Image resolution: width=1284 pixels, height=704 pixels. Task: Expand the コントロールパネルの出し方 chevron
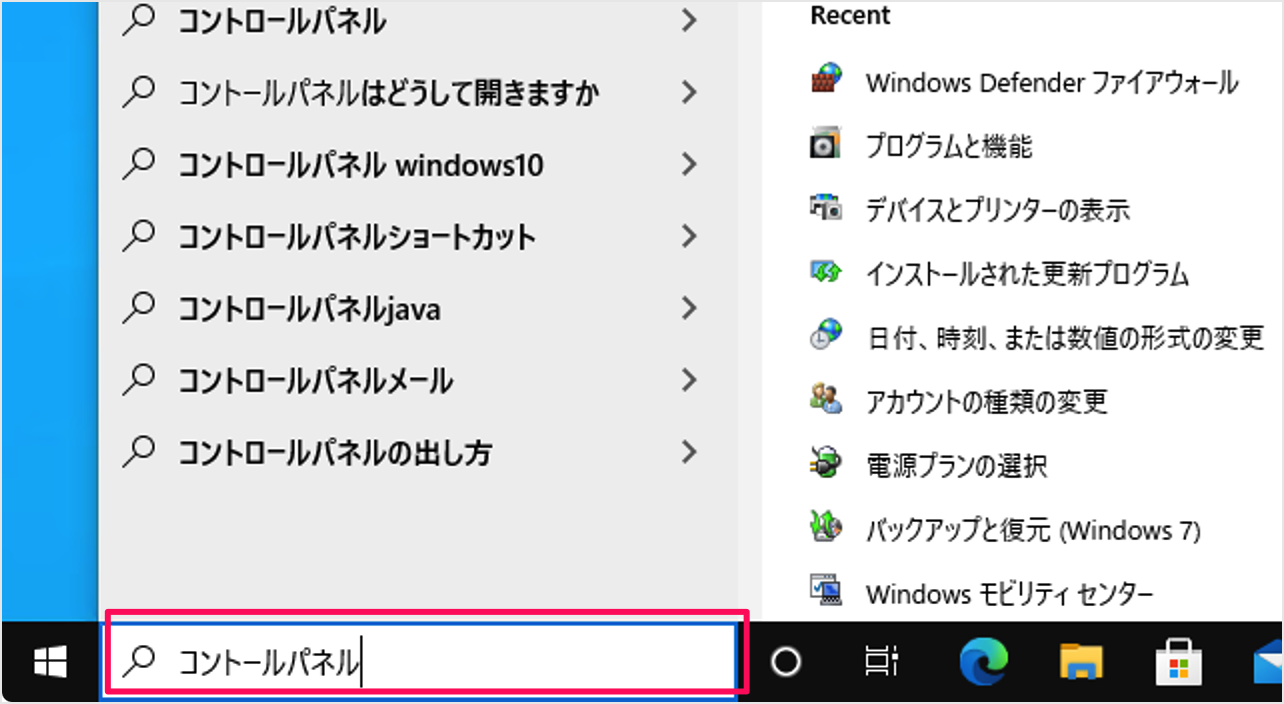coord(688,453)
